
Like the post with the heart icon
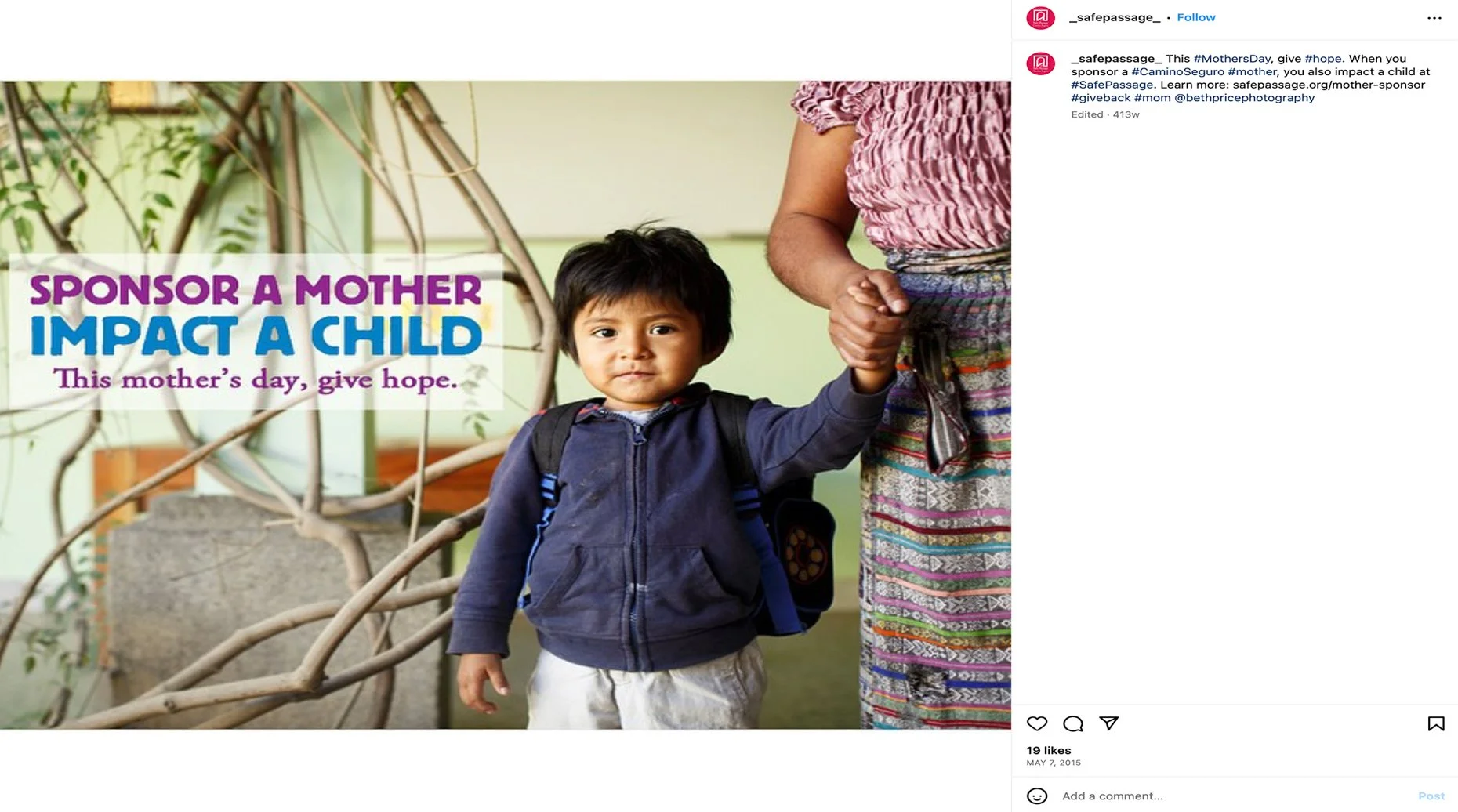click(1037, 723)
